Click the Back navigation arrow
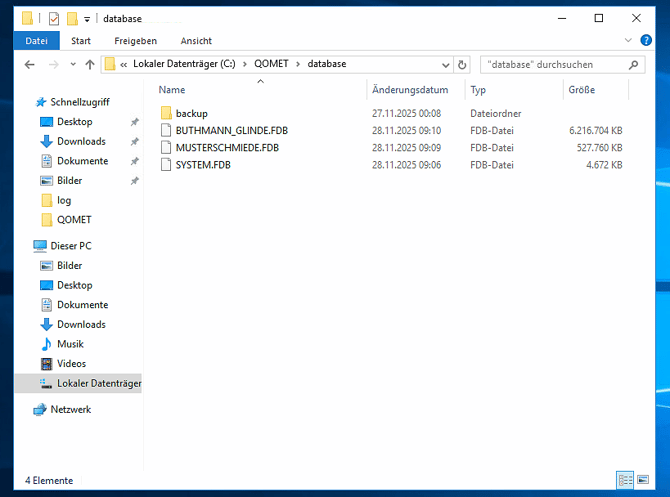 click(x=29, y=64)
